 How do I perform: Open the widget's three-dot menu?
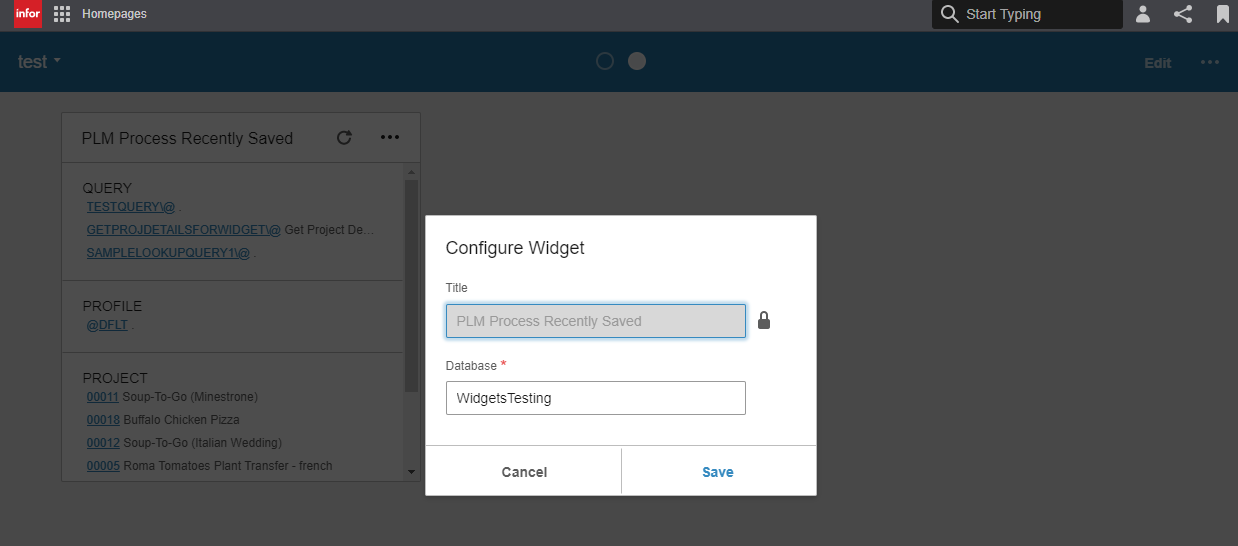[x=390, y=138]
